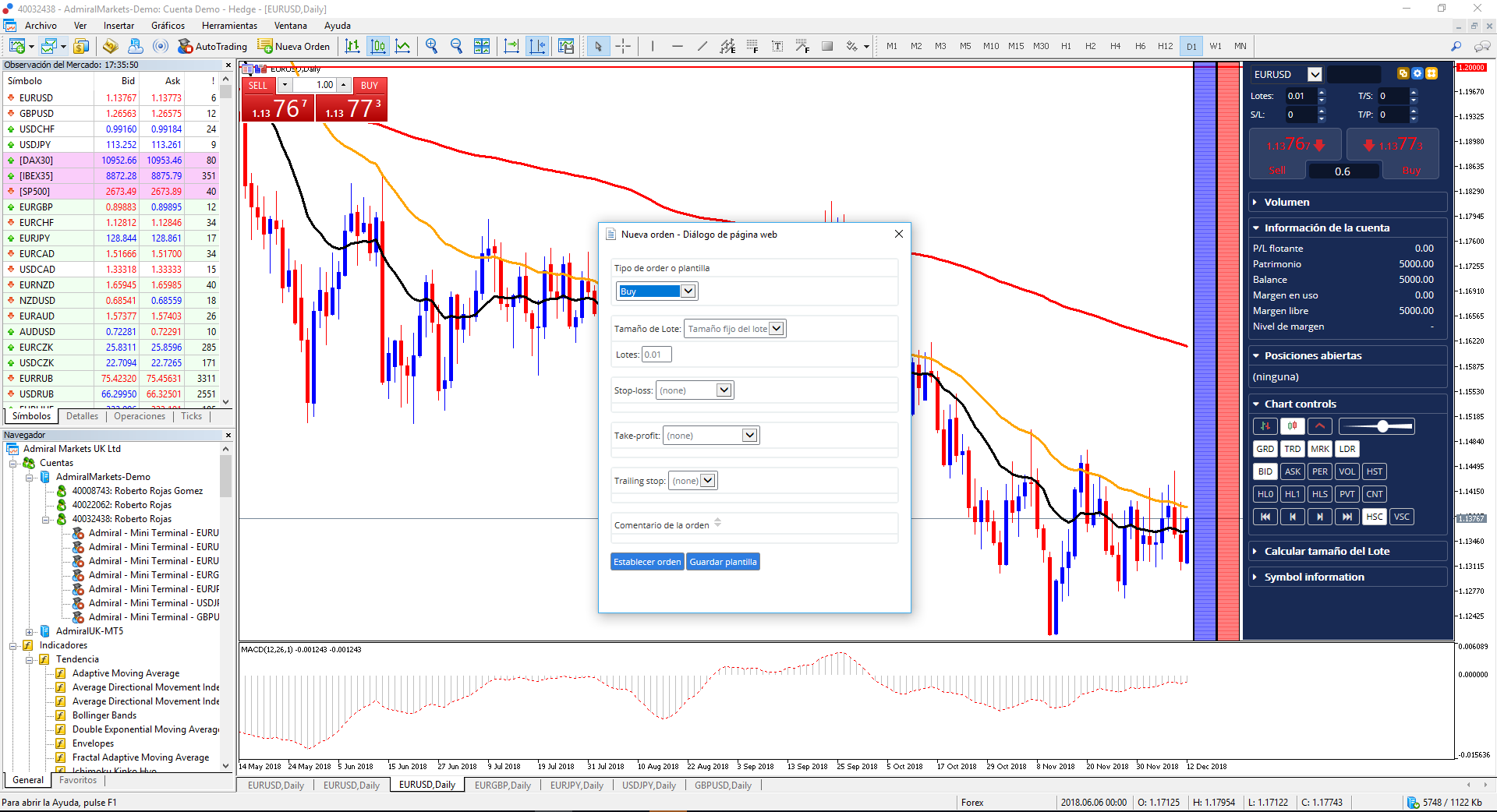Screen dimensions: 1497x812
Task: Click the Establecer orden button
Action: 647,562
